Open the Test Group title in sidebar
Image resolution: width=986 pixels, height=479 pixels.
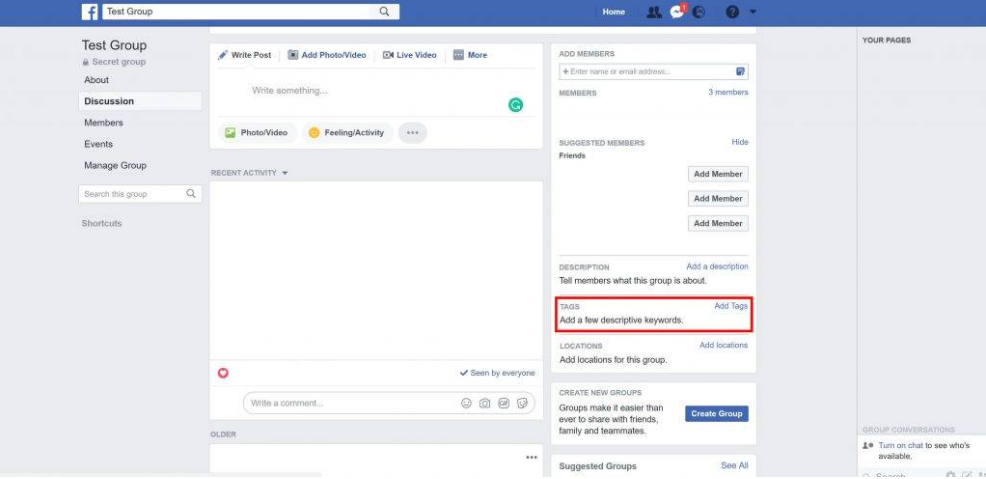[x=114, y=45]
